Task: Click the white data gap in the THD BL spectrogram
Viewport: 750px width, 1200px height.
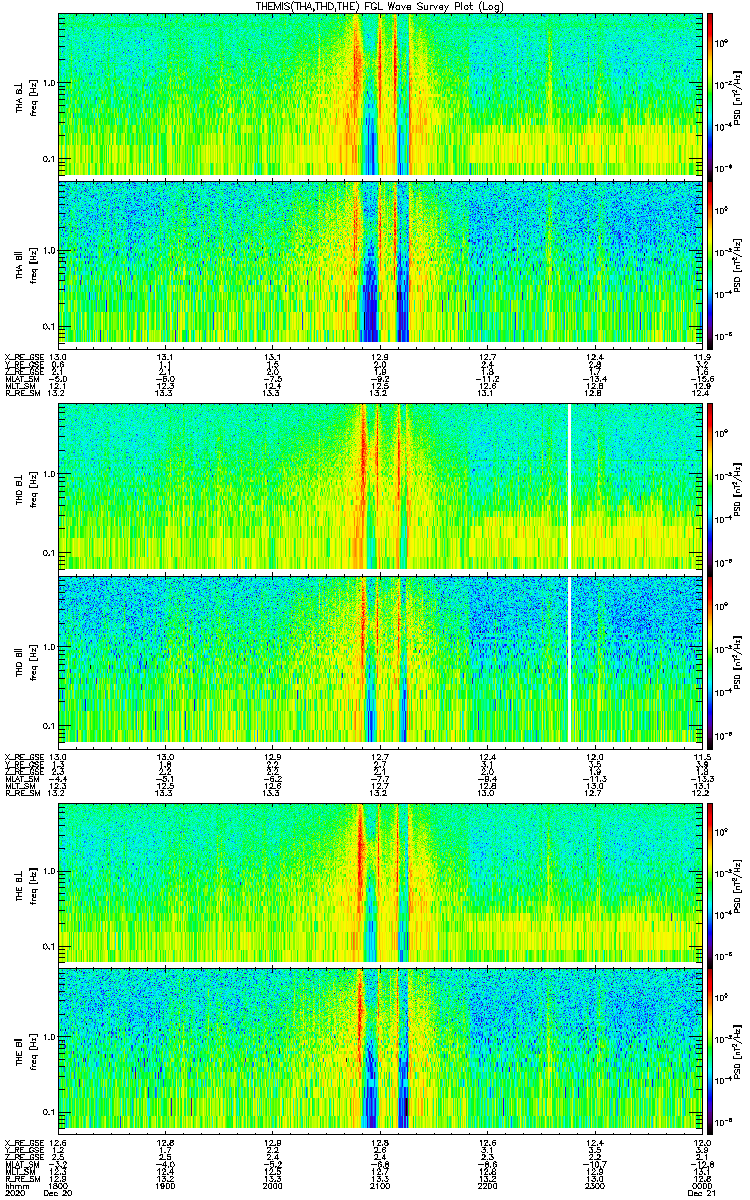Action: pyautogui.click(x=569, y=485)
